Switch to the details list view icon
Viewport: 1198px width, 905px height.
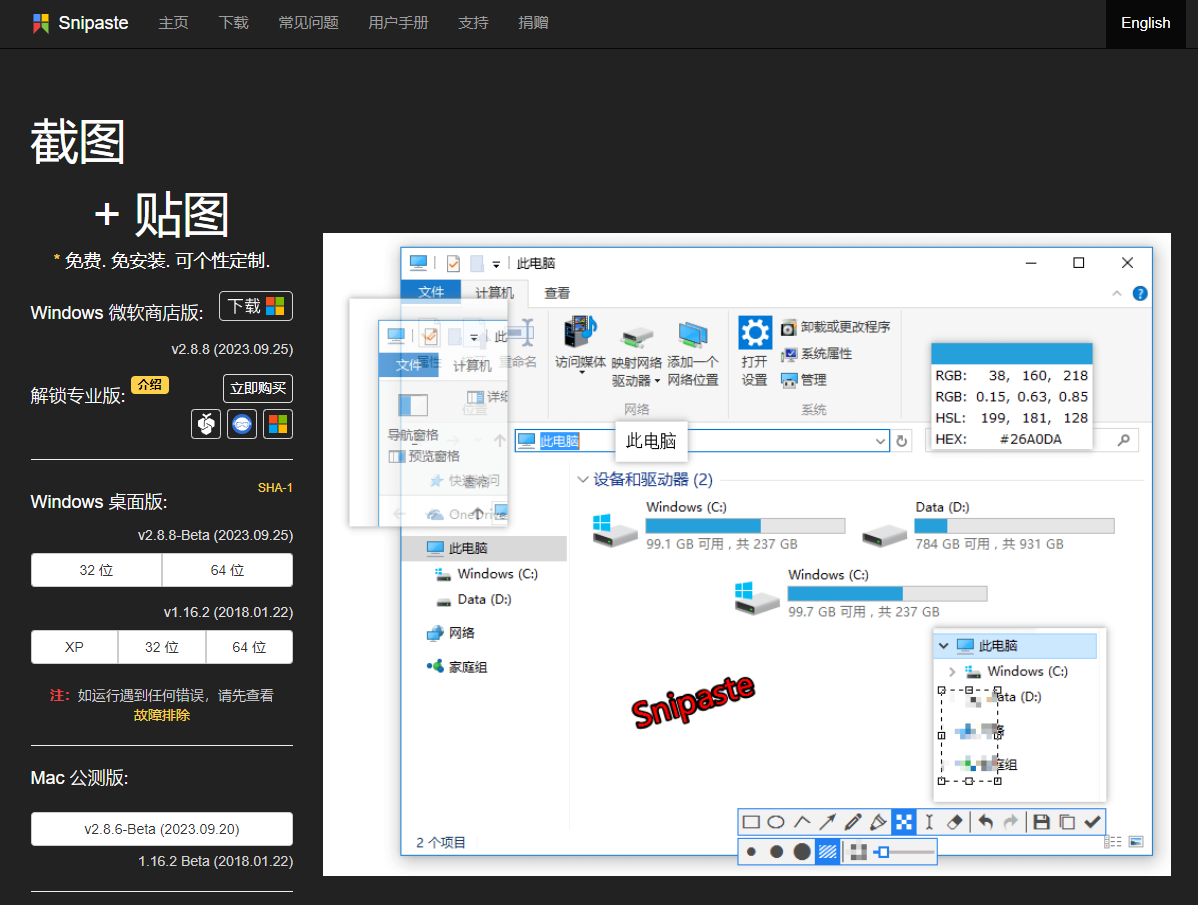click(x=1114, y=842)
